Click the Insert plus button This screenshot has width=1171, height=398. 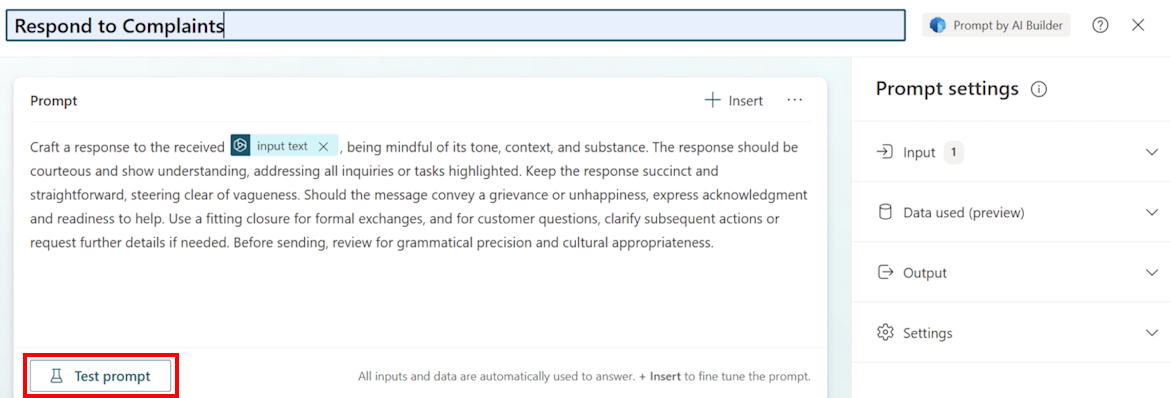(x=734, y=101)
